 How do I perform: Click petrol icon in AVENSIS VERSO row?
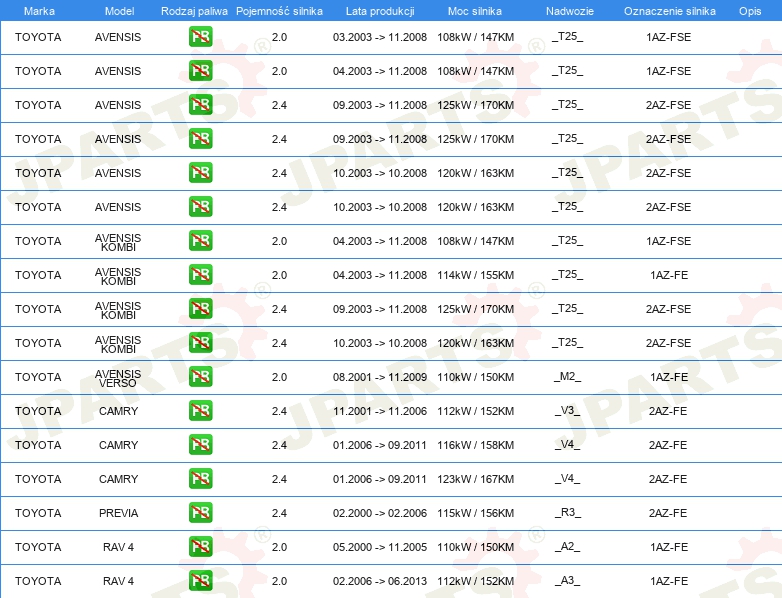[x=200, y=377]
